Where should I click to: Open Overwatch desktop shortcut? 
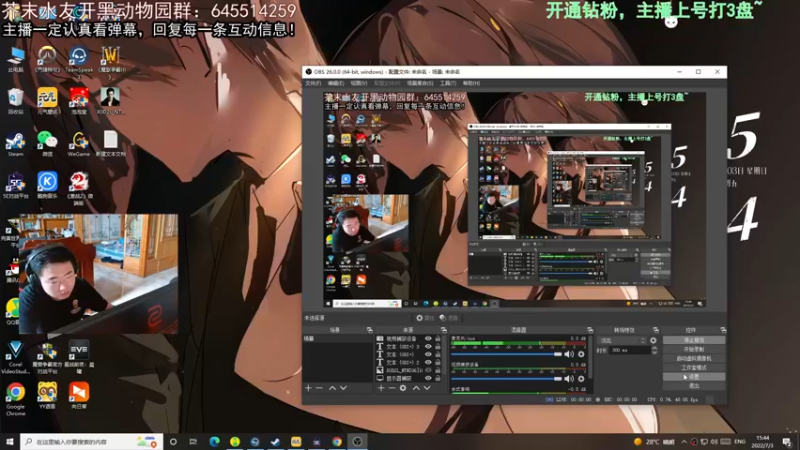47,59
